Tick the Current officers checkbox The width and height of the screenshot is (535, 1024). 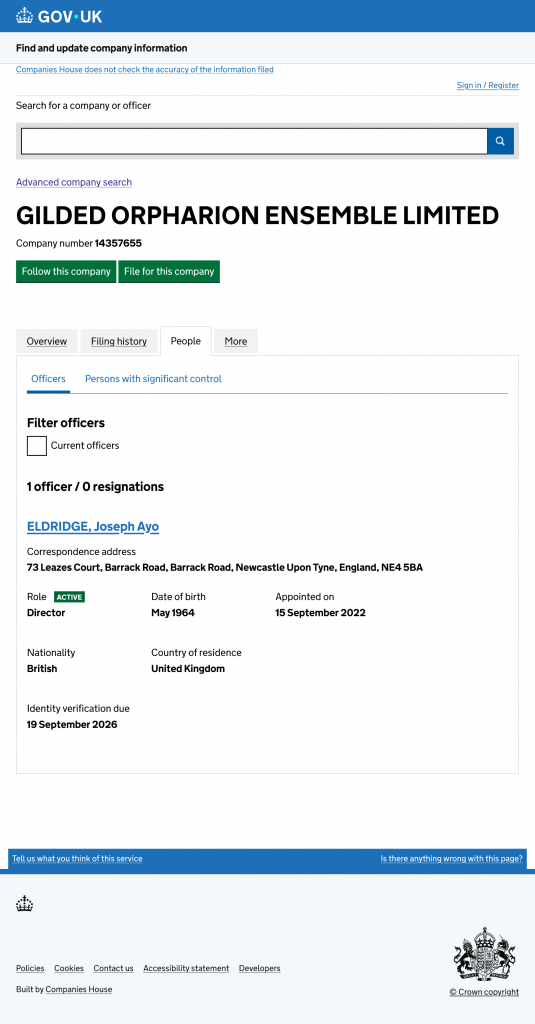37,446
